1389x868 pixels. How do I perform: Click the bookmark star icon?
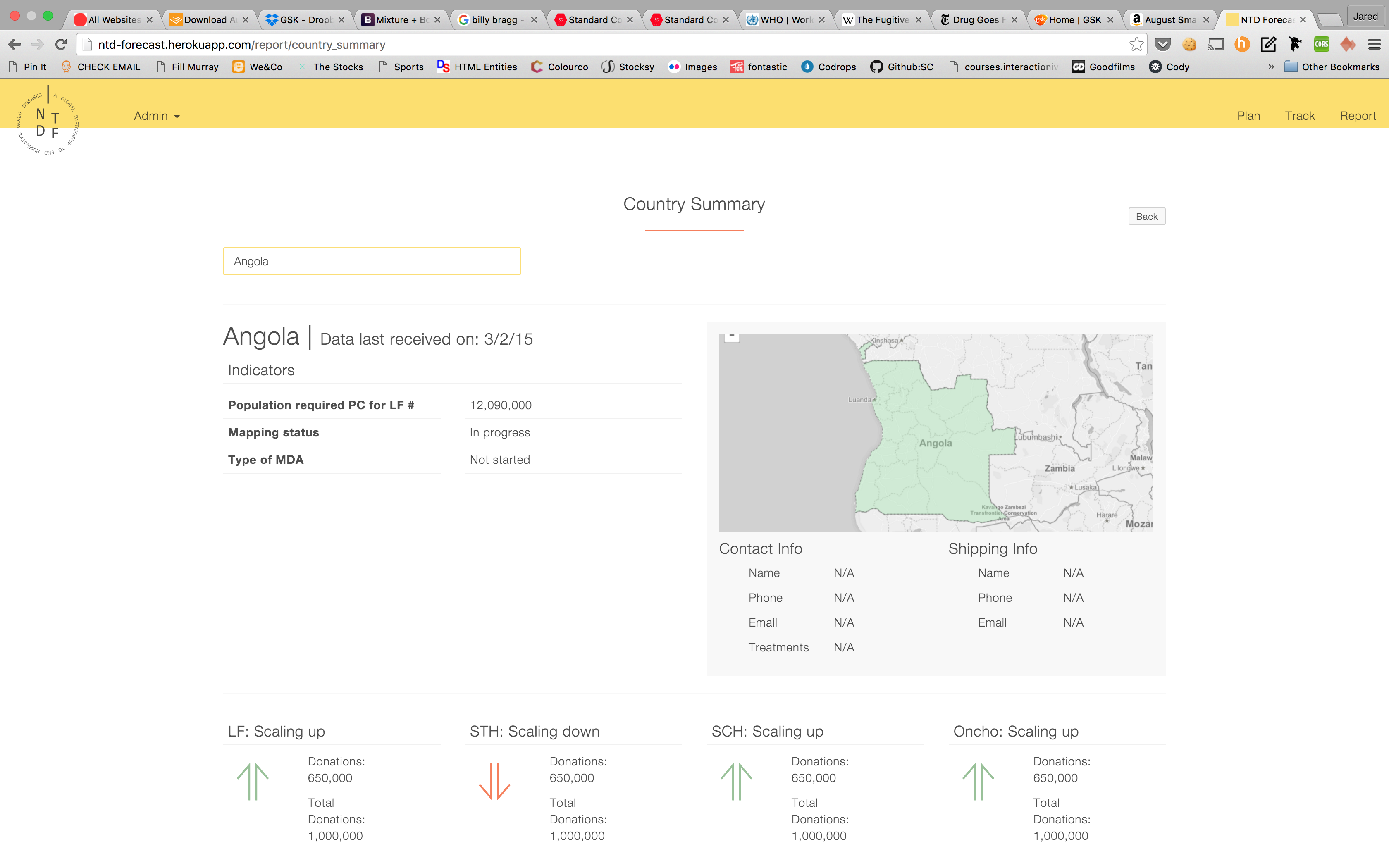[x=1136, y=44]
